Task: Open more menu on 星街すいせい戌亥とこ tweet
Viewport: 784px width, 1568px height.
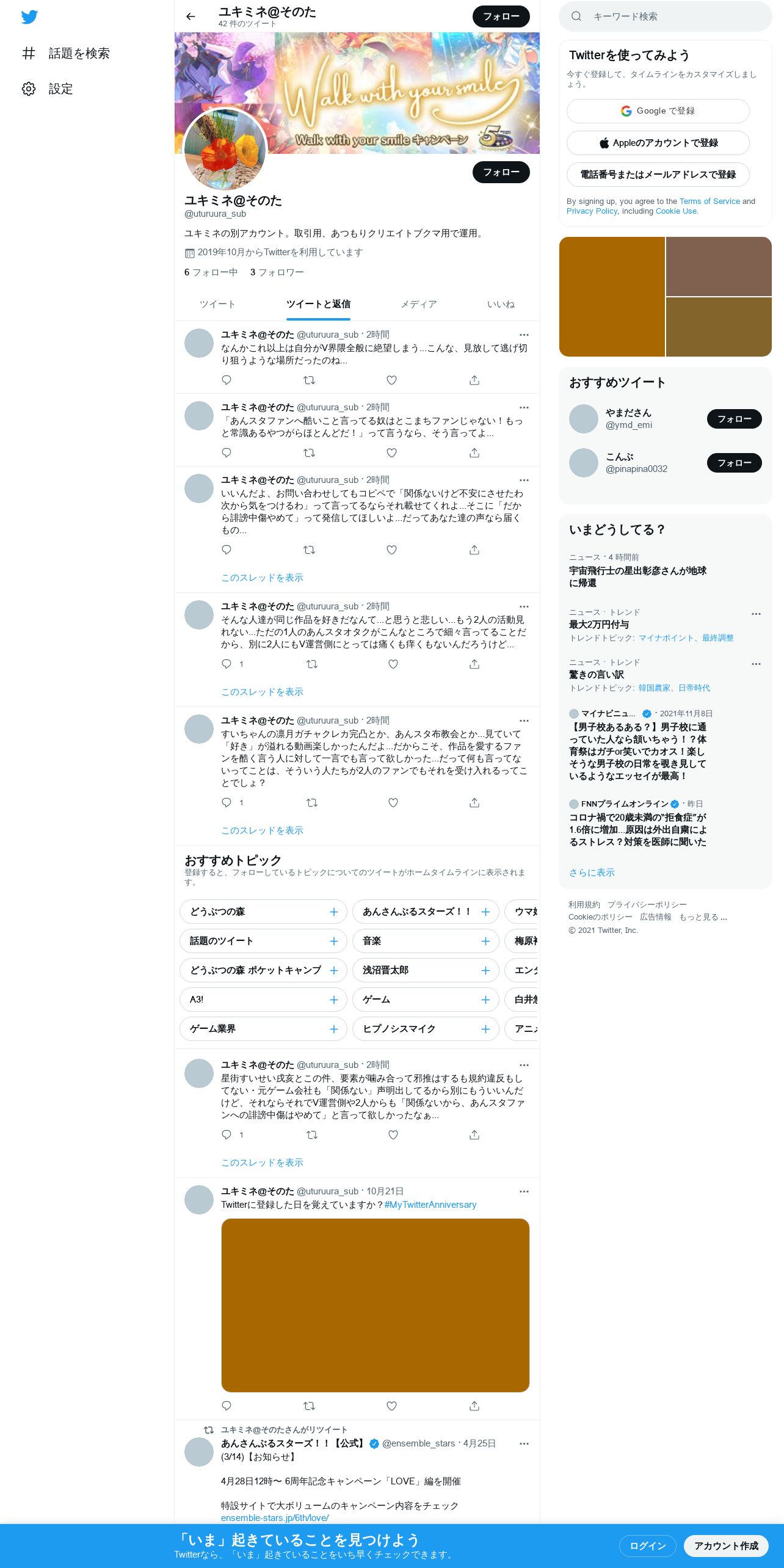Action: click(524, 1065)
